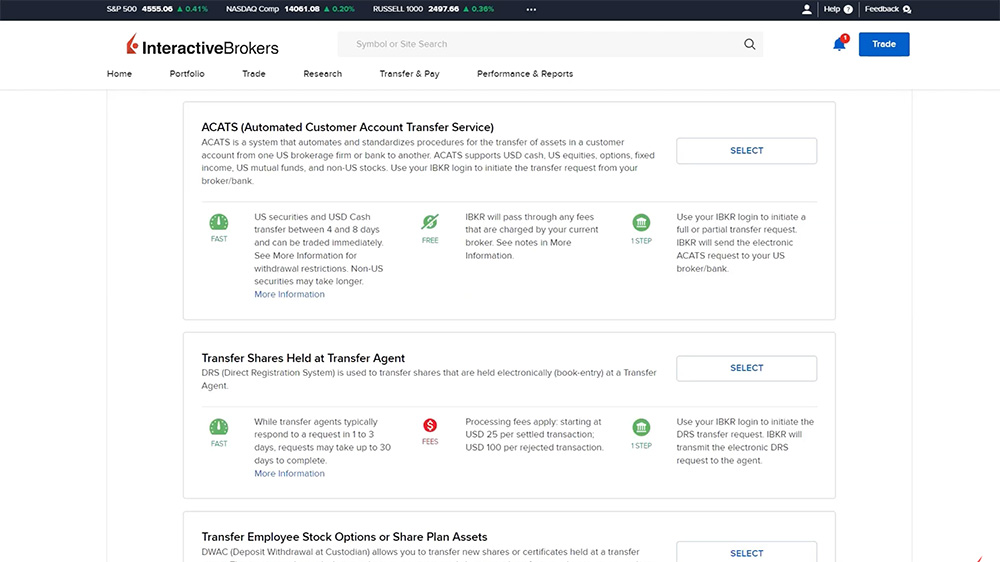Open the Performance & Reports menu
This screenshot has height=562, width=1000.
pos(525,74)
